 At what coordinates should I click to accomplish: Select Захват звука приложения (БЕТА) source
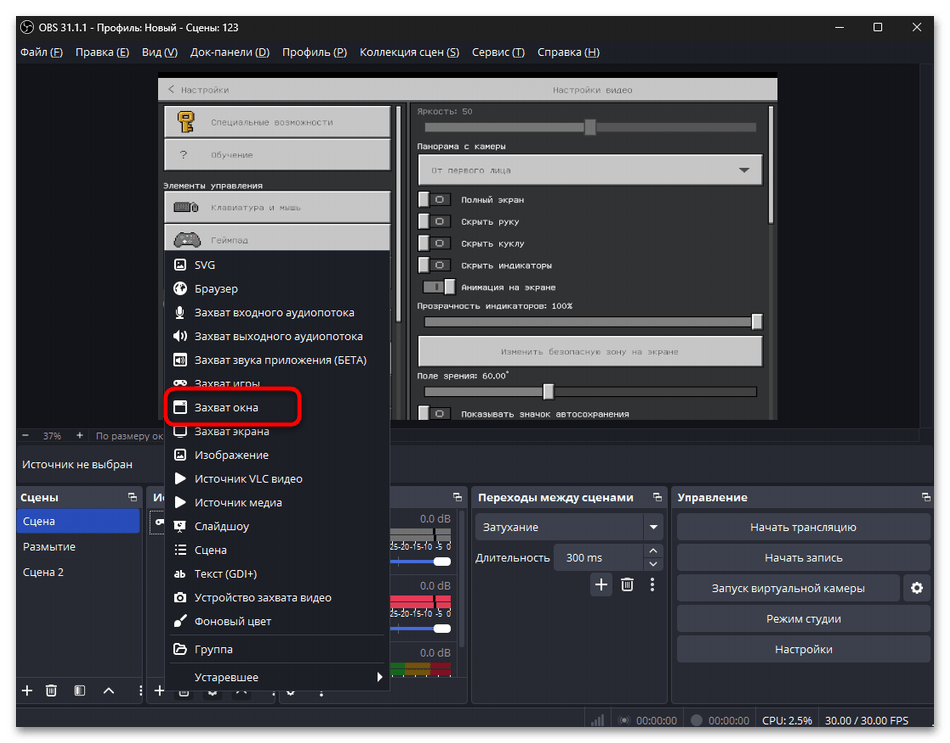(277, 360)
